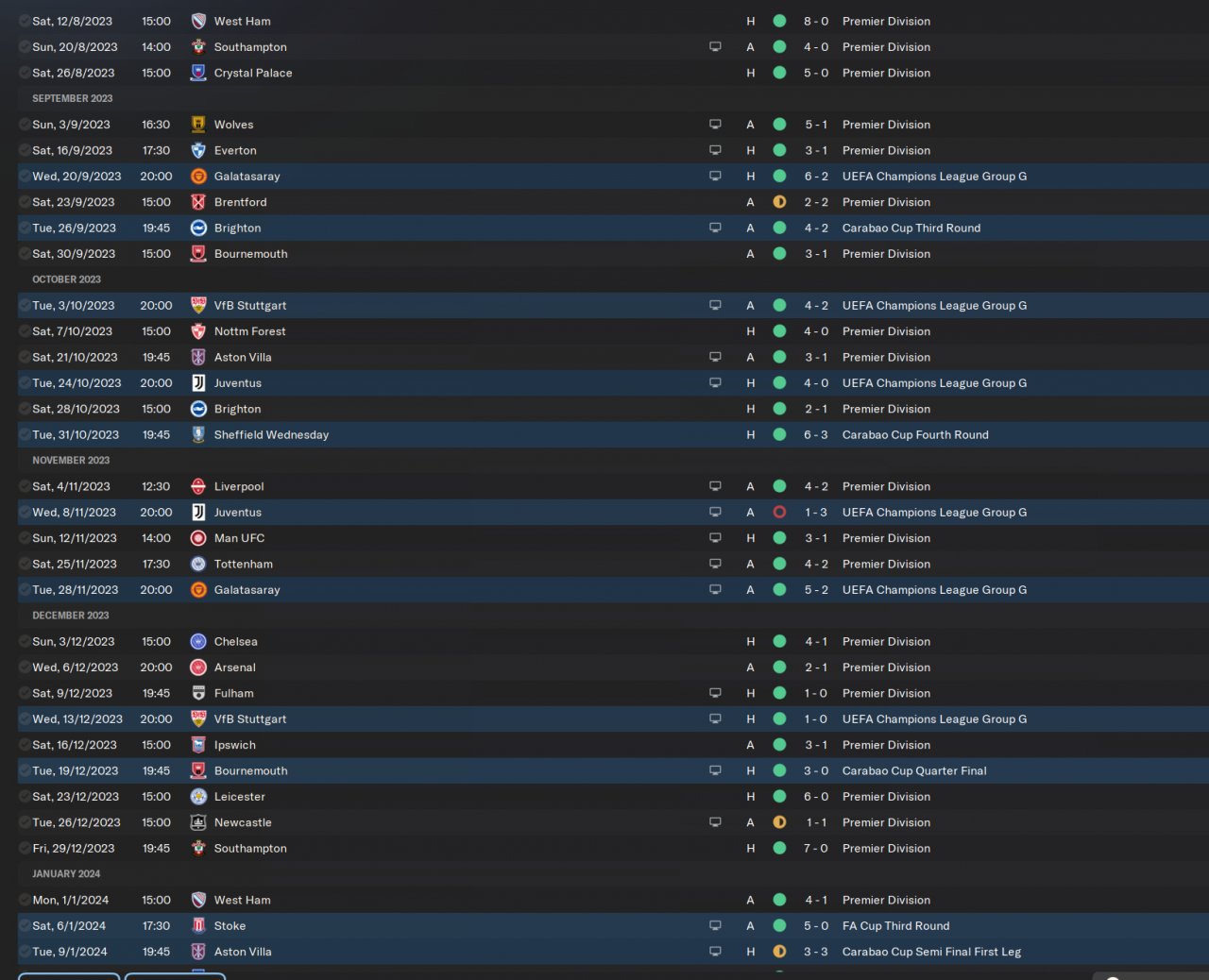This screenshot has width=1209, height=980.
Task: Collapse the NOVEMBER 2023 month header
Action: (x=71, y=461)
